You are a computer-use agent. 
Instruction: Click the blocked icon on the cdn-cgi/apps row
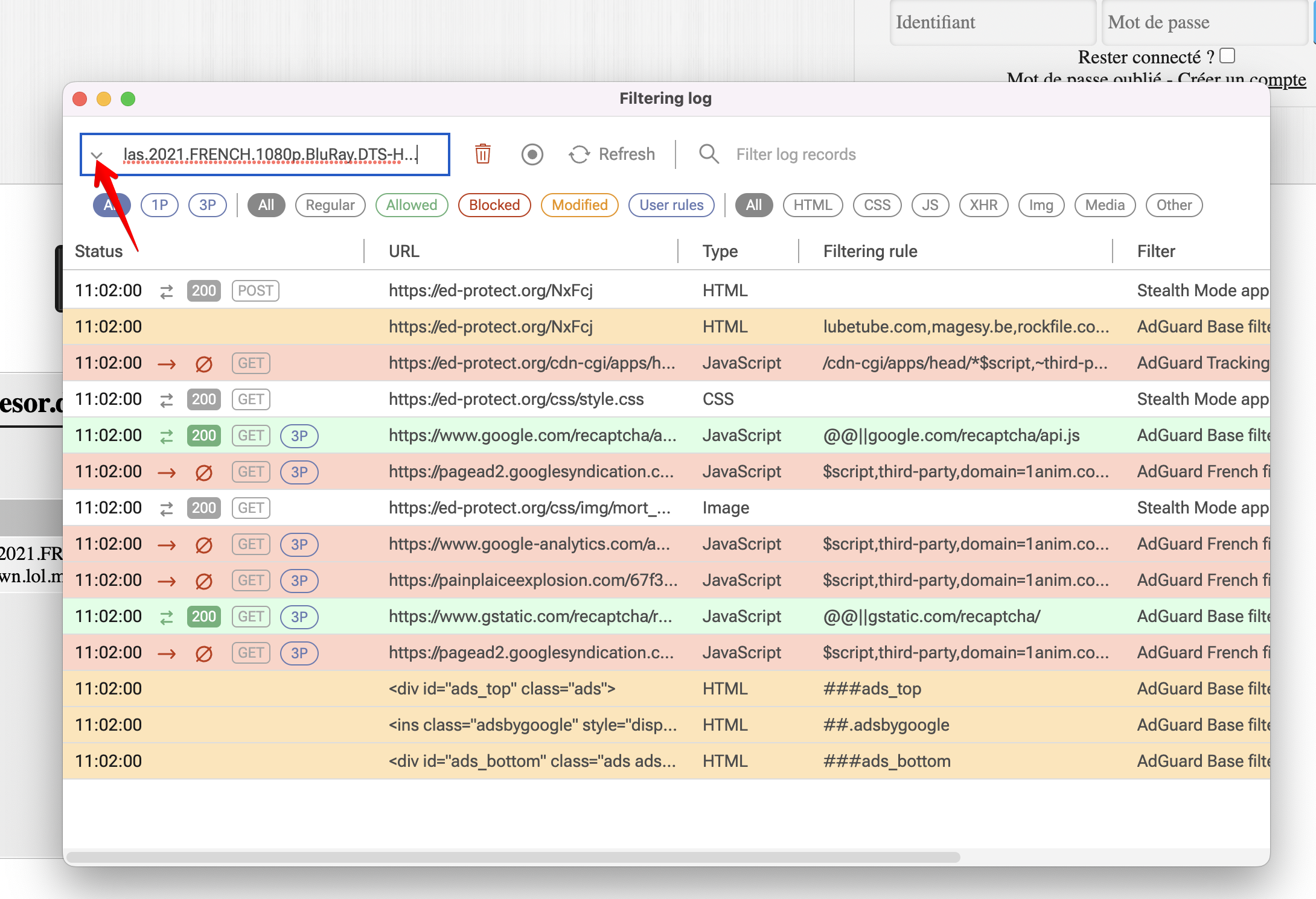[203, 363]
